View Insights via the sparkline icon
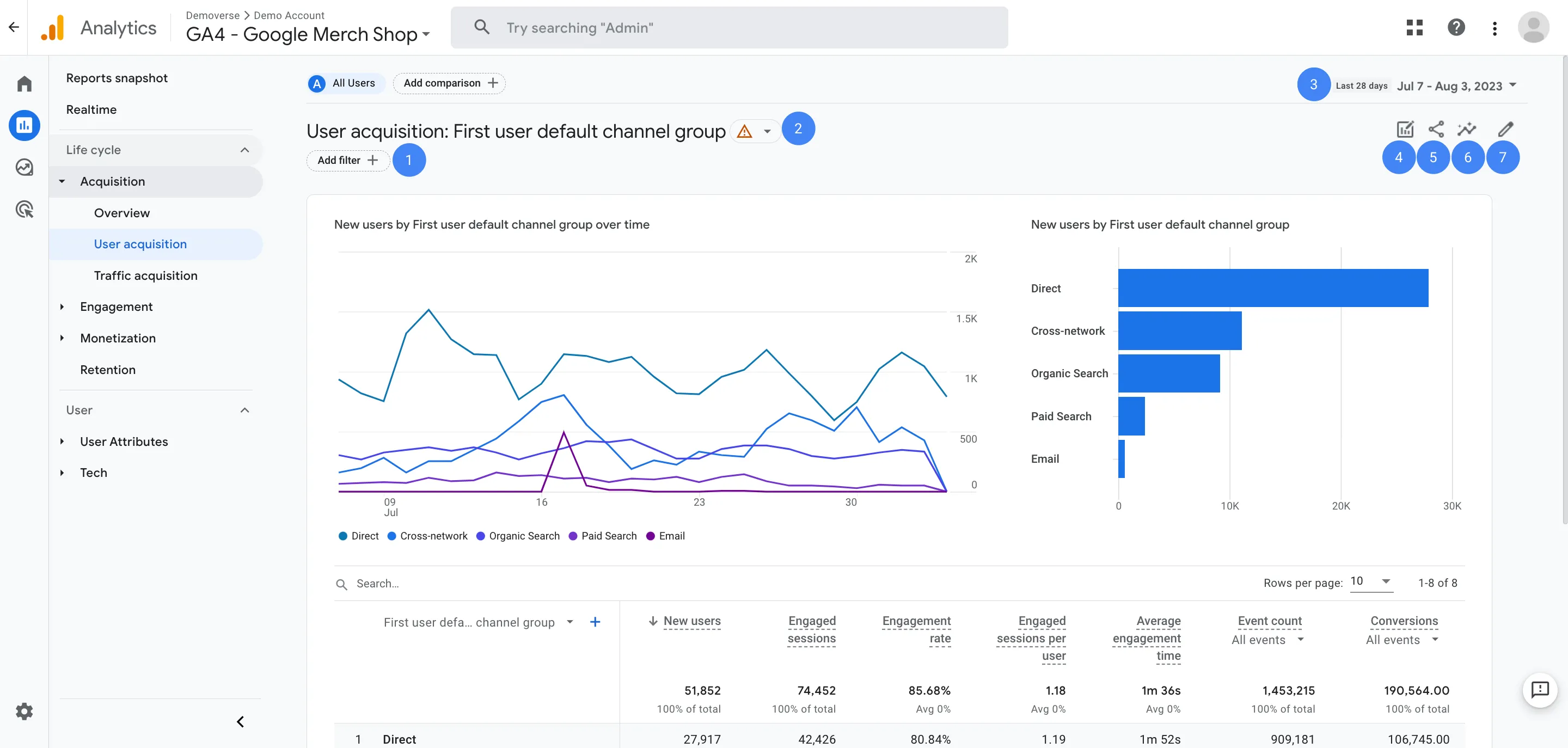 [x=1468, y=129]
